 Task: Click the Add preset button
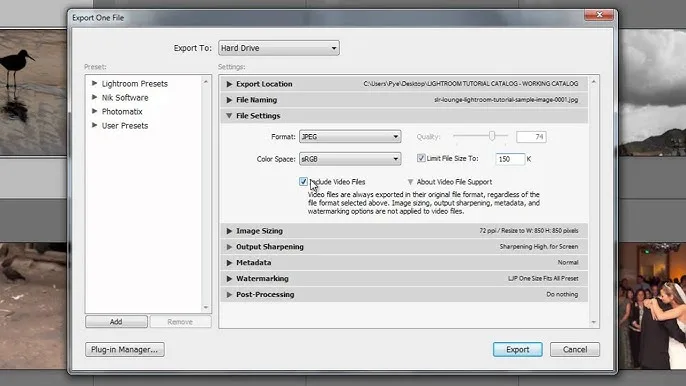tap(116, 322)
